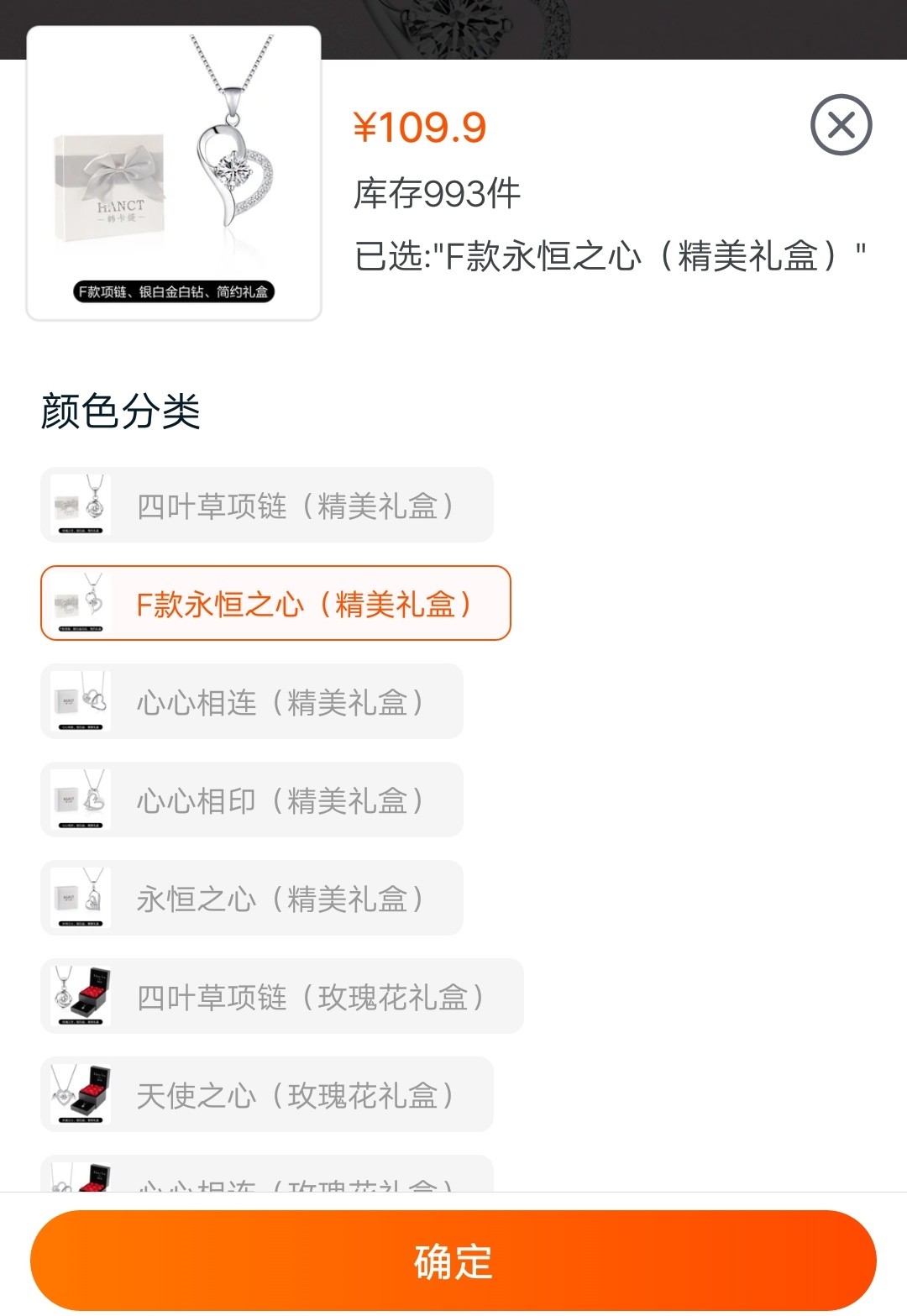Image resolution: width=907 pixels, height=1316 pixels.
Task: Tap the ¥109.9 price text
Action: (420, 128)
